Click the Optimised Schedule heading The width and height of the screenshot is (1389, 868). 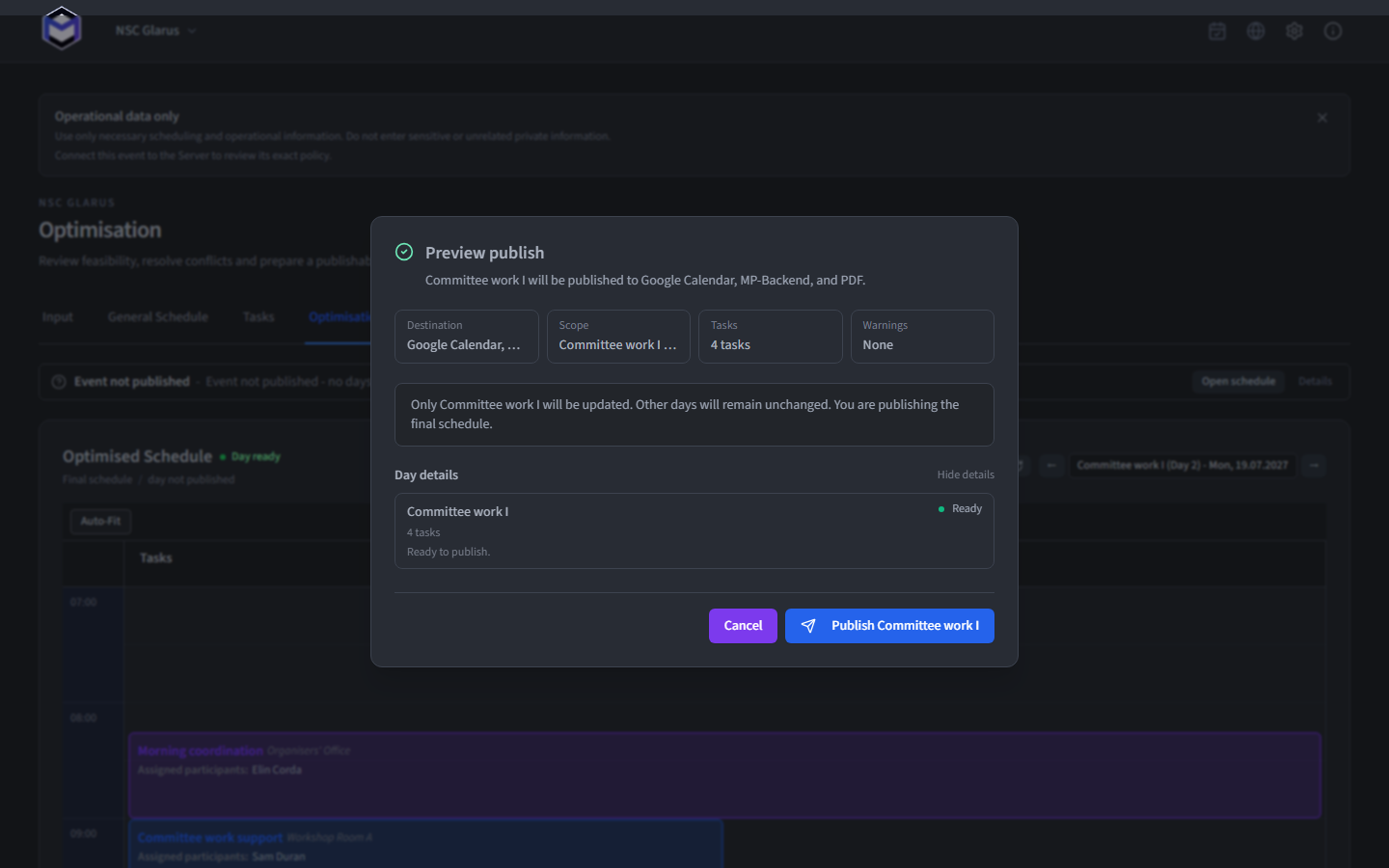pyautogui.click(x=137, y=456)
